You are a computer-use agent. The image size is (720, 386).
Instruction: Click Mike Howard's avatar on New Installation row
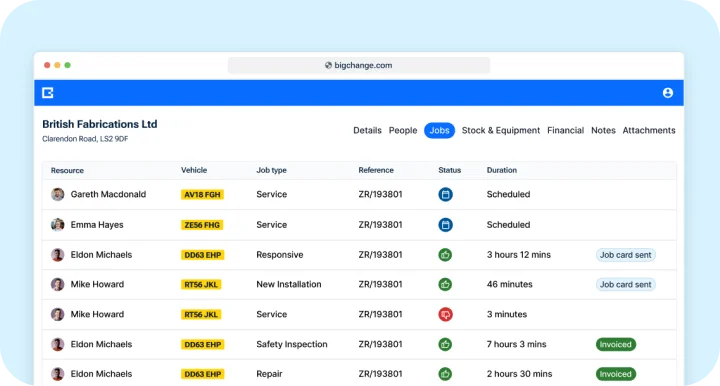[57, 285]
